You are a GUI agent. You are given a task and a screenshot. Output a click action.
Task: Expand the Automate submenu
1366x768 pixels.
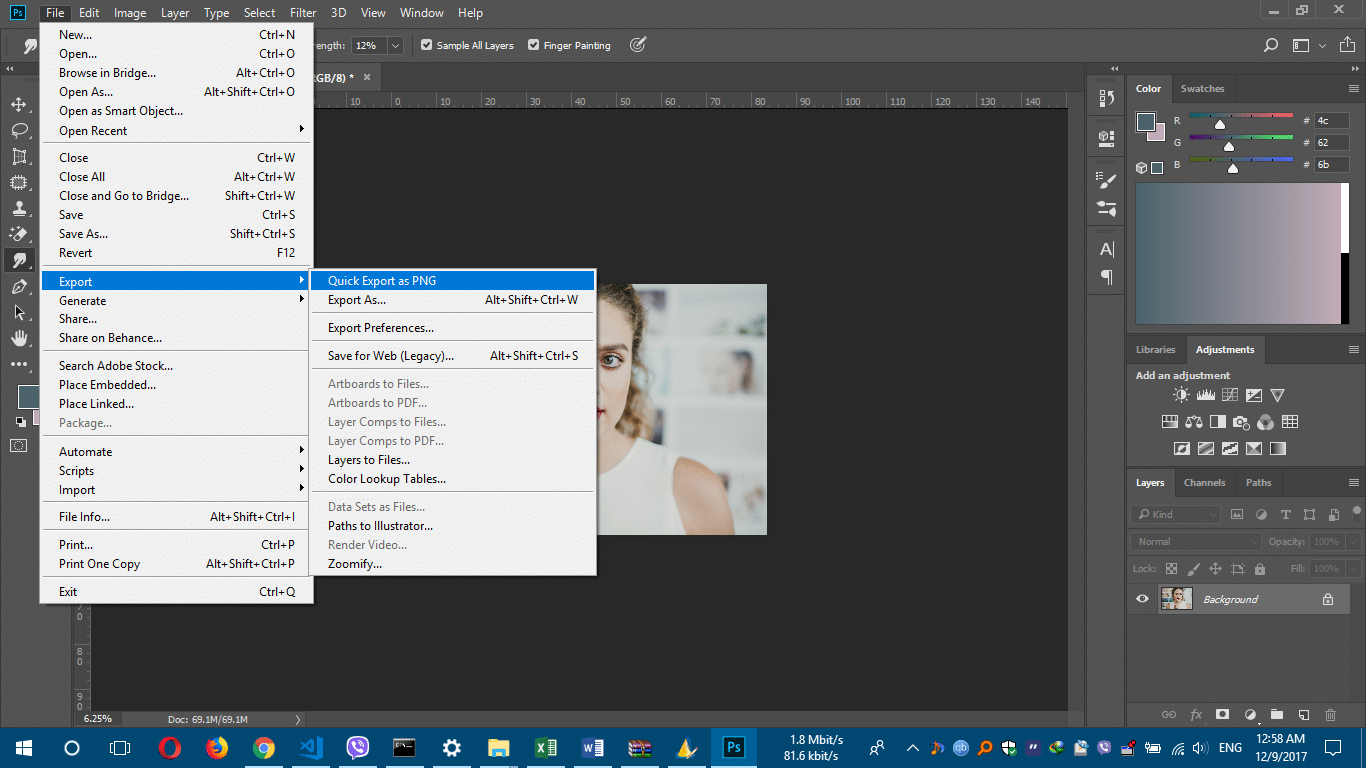coord(177,451)
